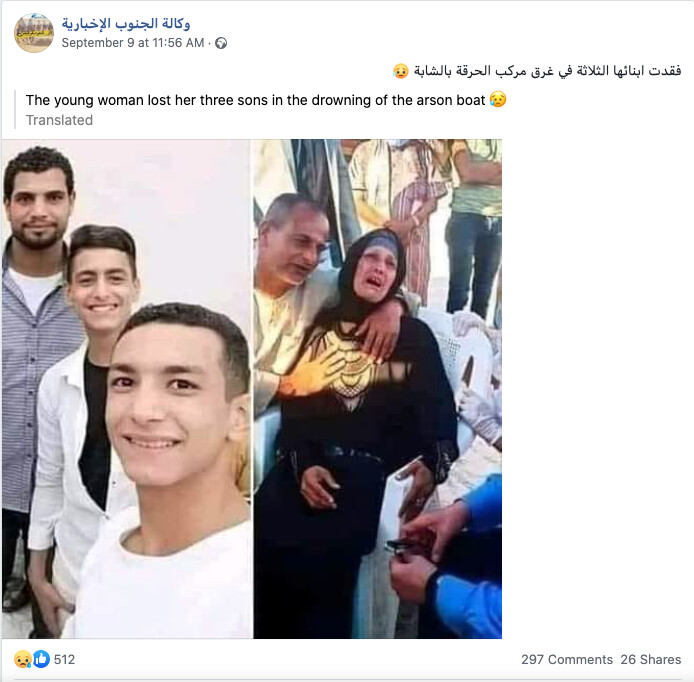Open the page's round profile picture
This screenshot has height=682, width=694.
(x=34, y=33)
